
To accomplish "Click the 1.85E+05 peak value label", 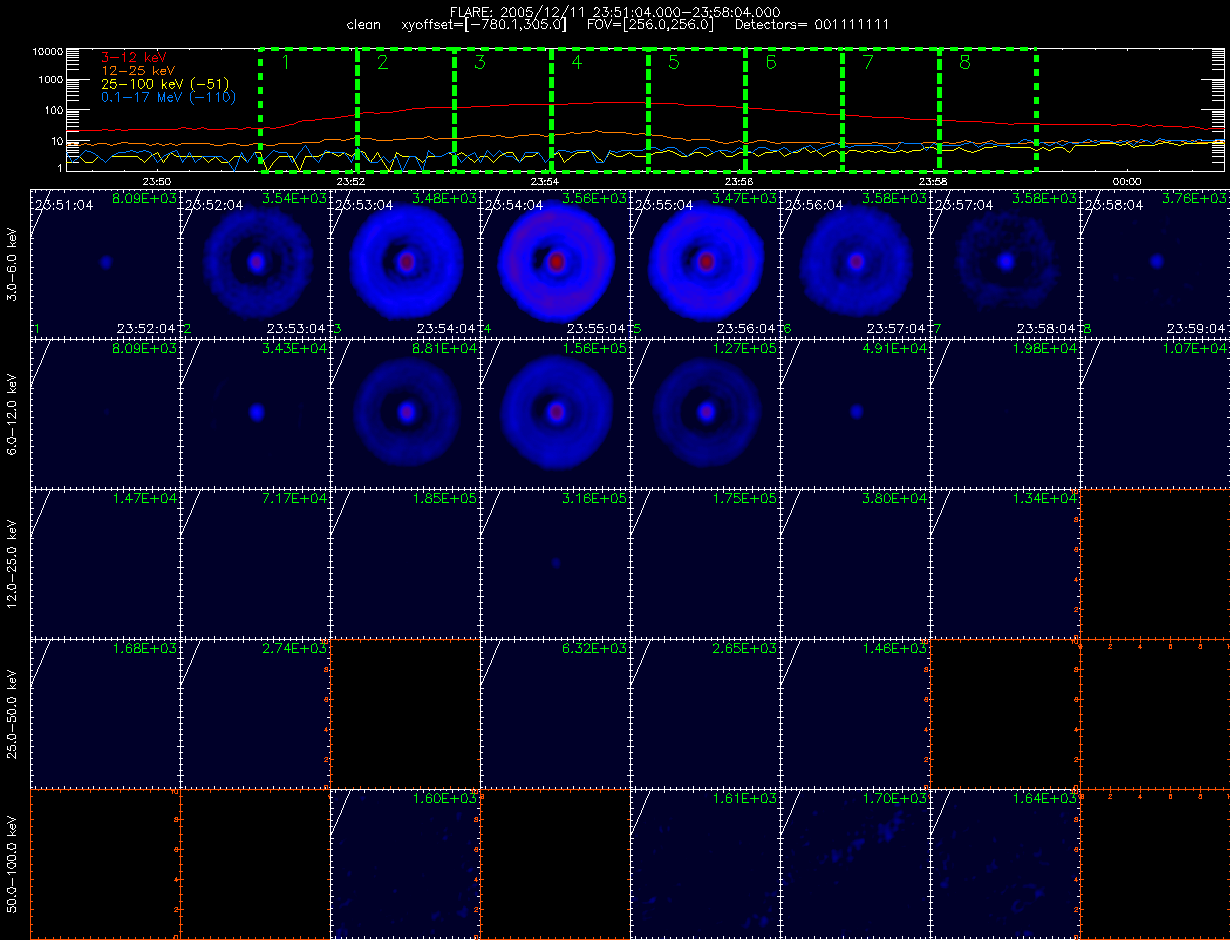I will 446,498.
